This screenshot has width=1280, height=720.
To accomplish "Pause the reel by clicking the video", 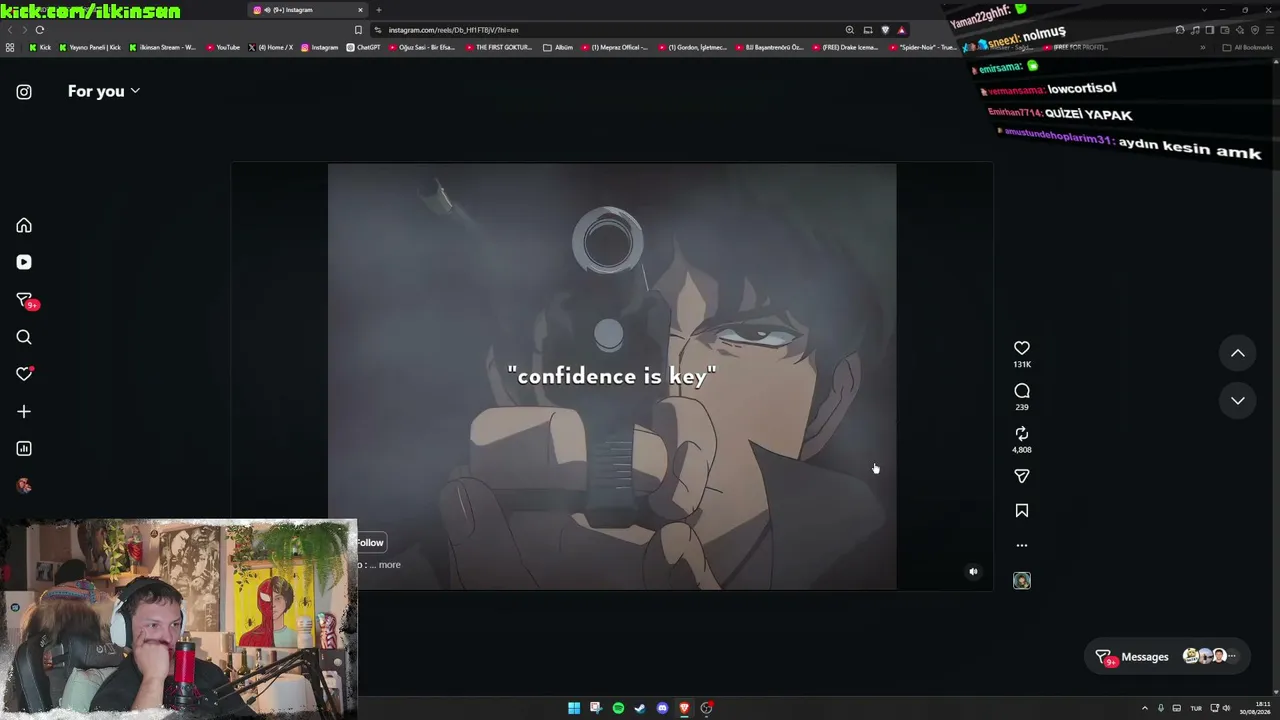I will click(612, 377).
